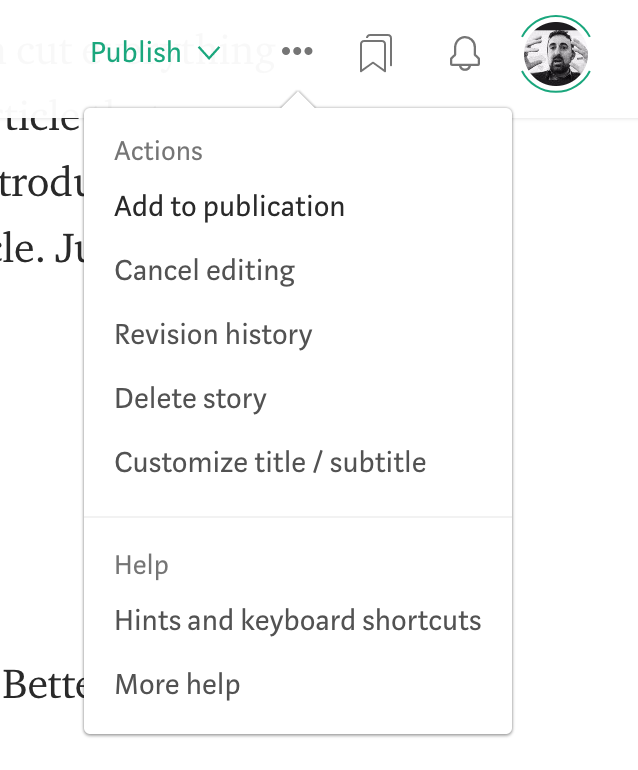The image size is (638, 770).
Task: Open the bookmarks list icon
Action: 375,54
